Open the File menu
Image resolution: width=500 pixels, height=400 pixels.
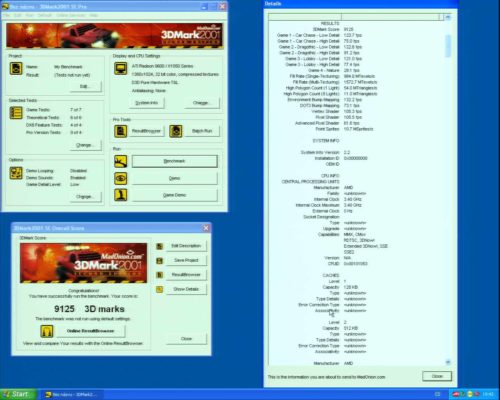tap(7, 15)
